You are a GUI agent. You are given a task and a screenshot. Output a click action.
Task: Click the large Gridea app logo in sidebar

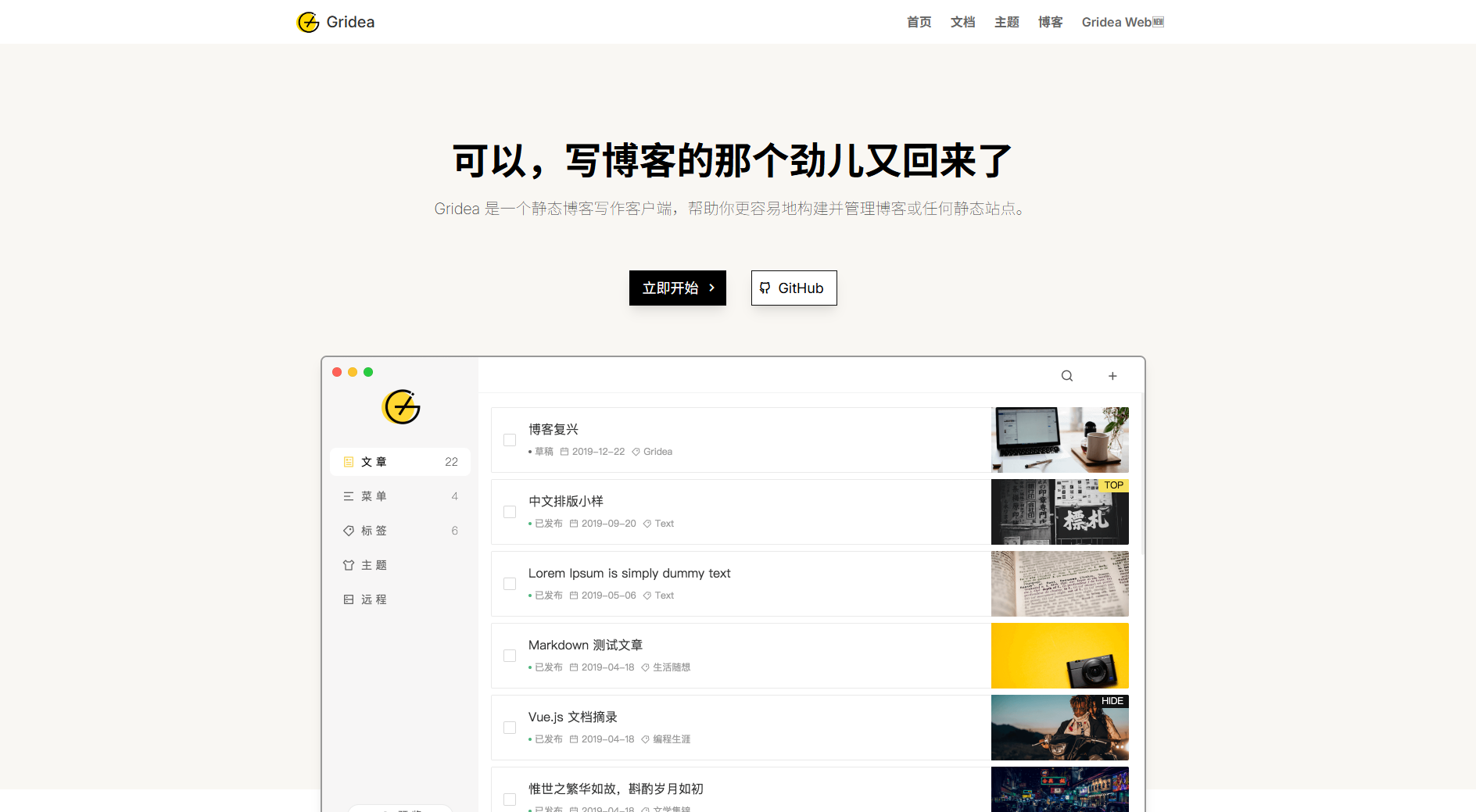coord(401,406)
